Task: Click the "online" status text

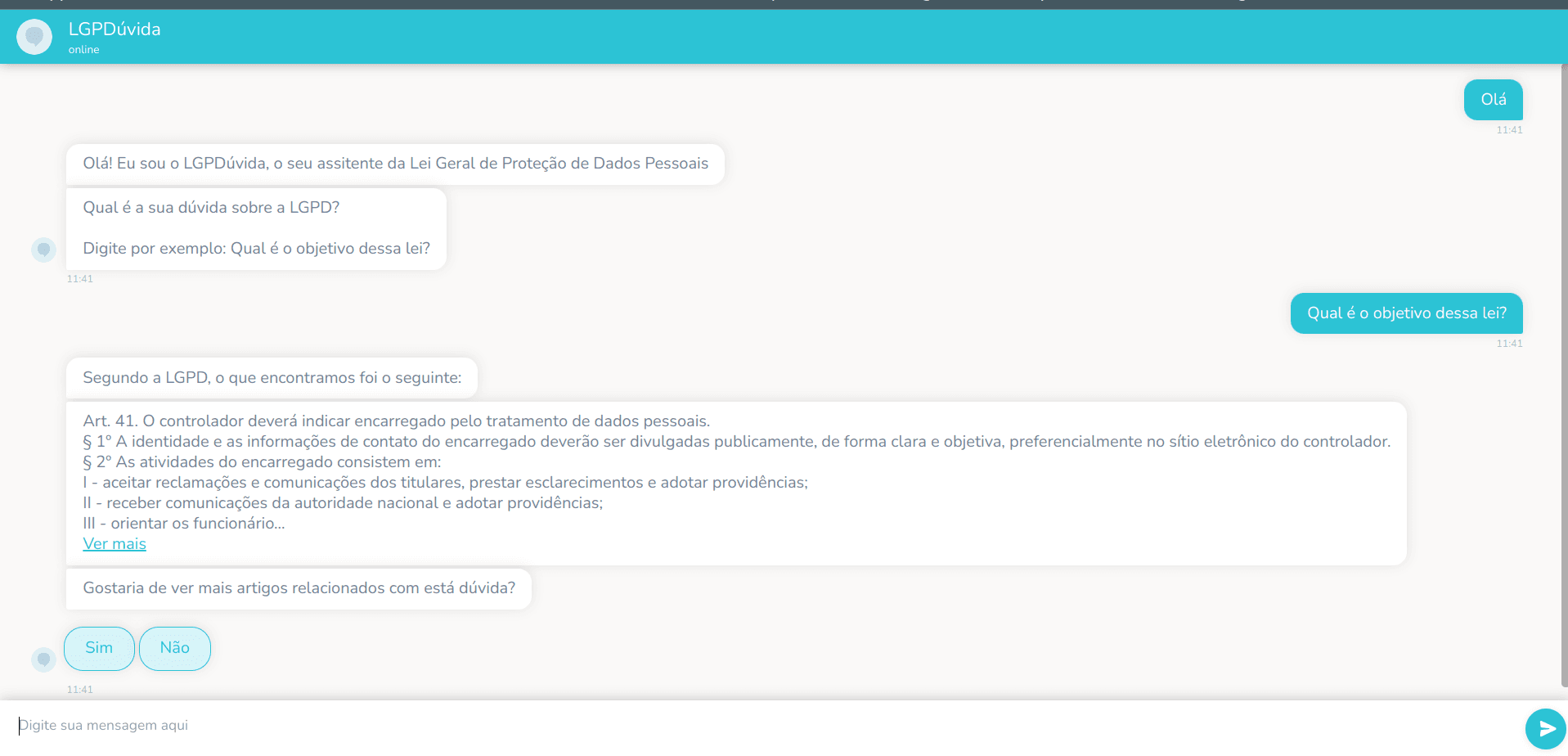Action: [83, 50]
